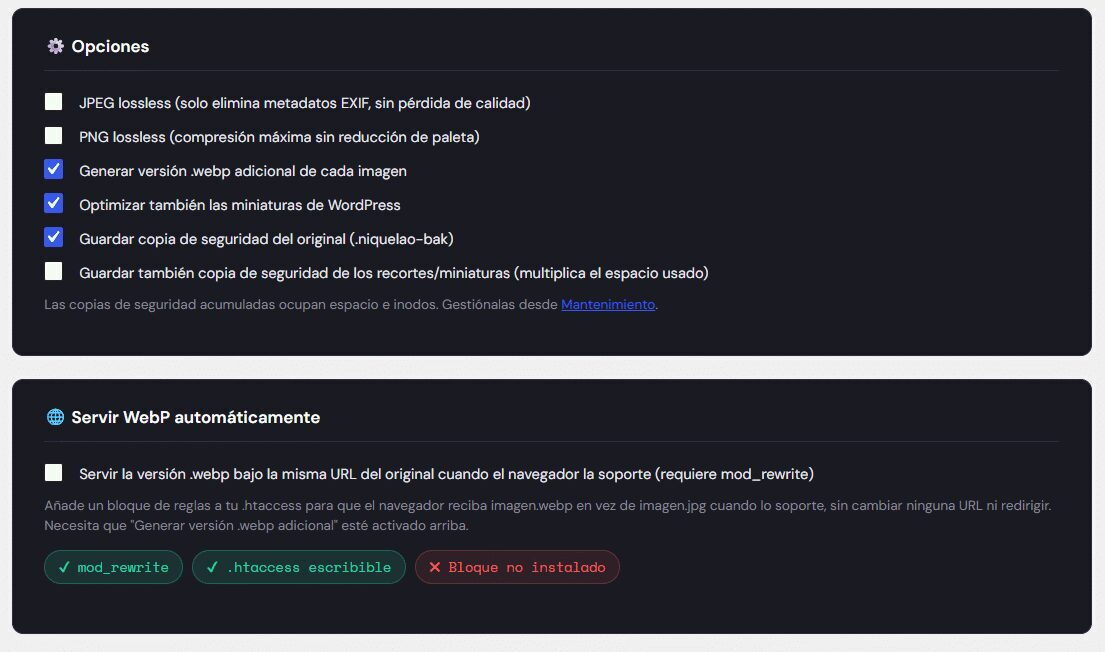Screen dimensions: 1105x652
Task: Click the checkmark icon in .htaccess escribible badge
Action: (x=212, y=567)
